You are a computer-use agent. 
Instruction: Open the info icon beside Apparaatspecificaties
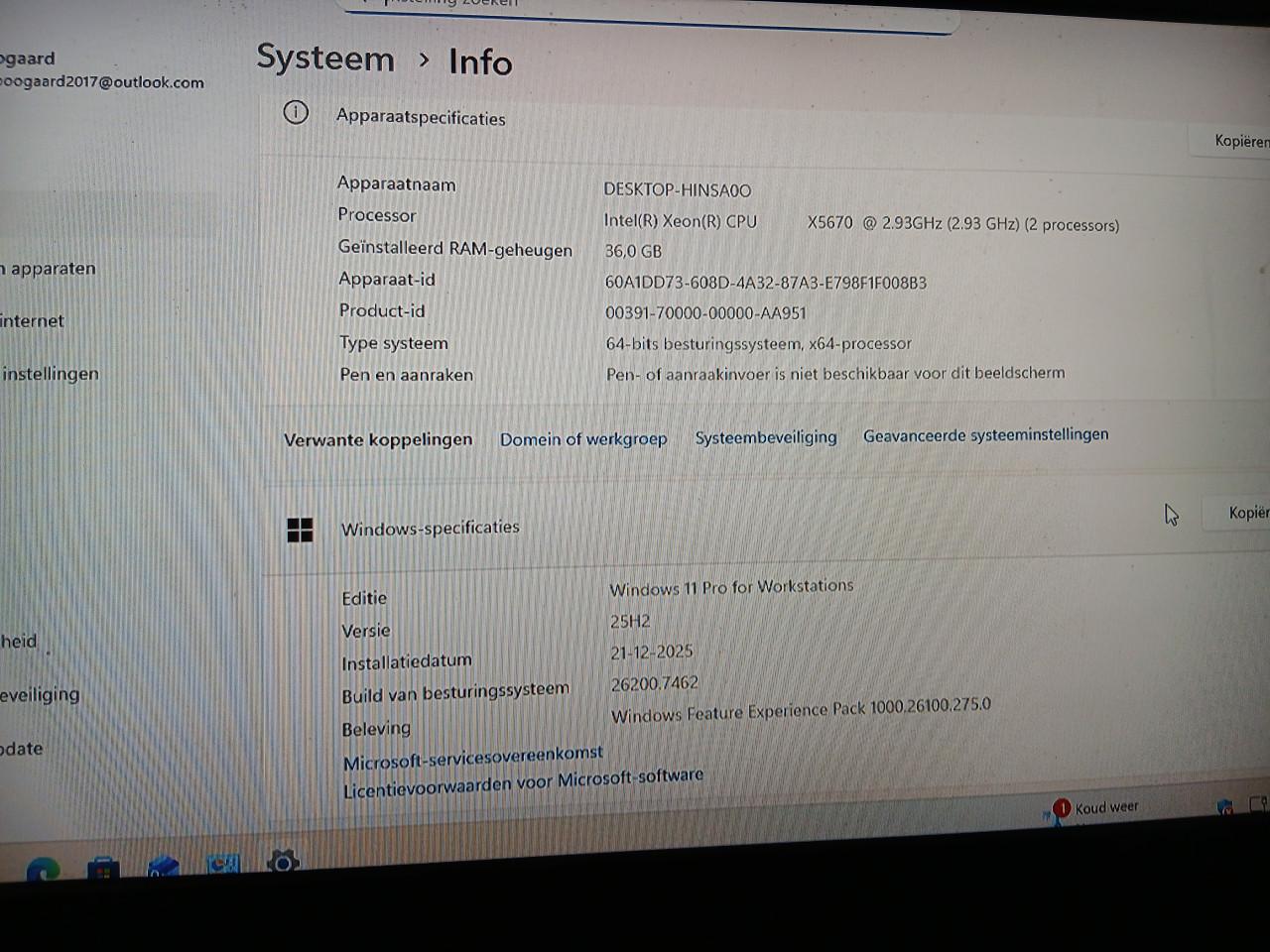tap(295, 112)
